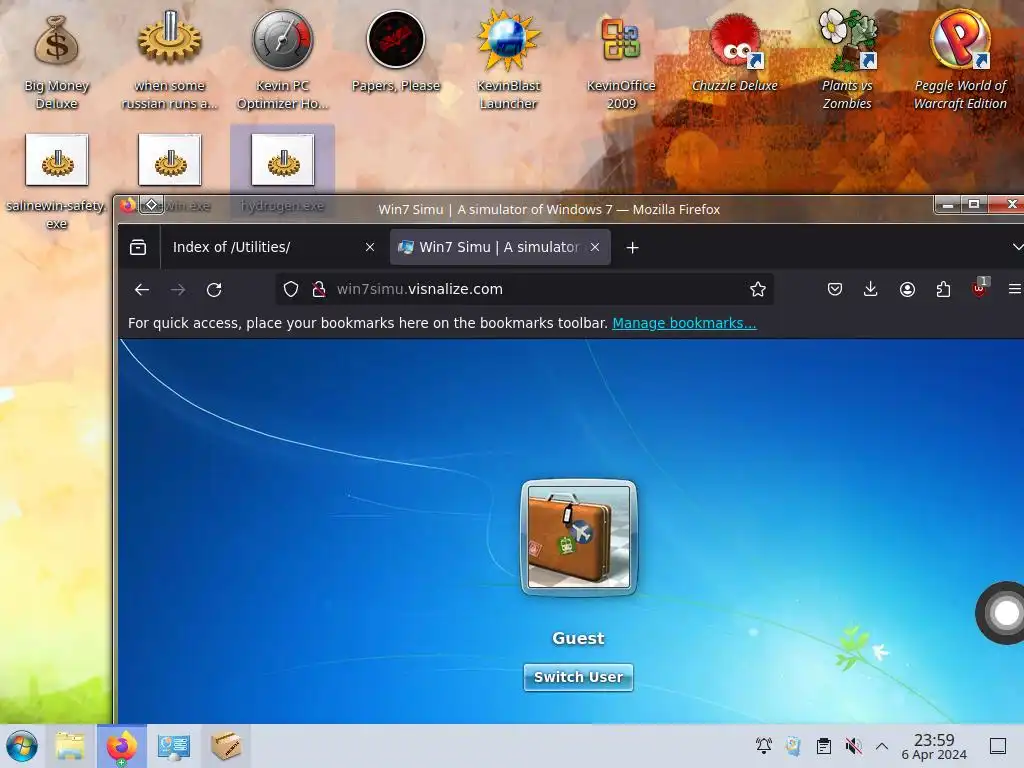Click show desktop button in taskbar
Image resolution: width=1024 pixels, height=768 pixels.
998,746
